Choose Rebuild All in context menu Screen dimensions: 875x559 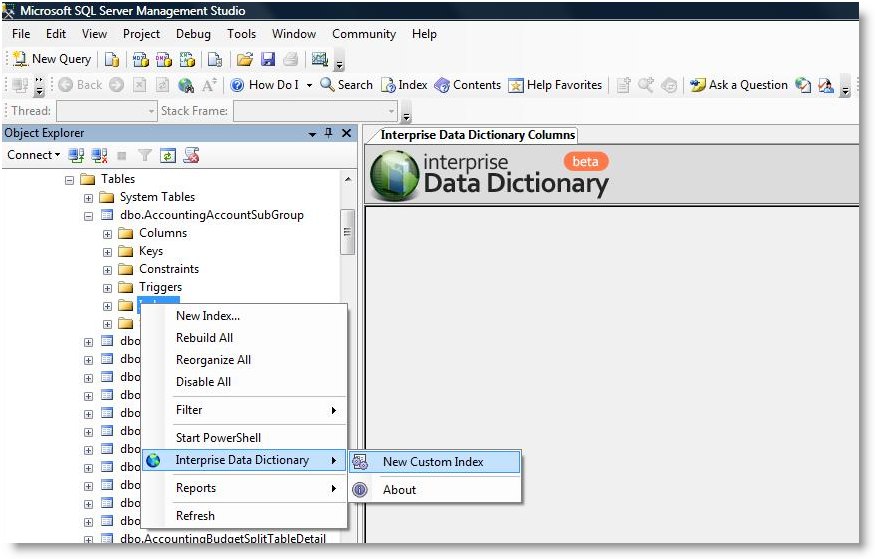(x=204, y=338)
